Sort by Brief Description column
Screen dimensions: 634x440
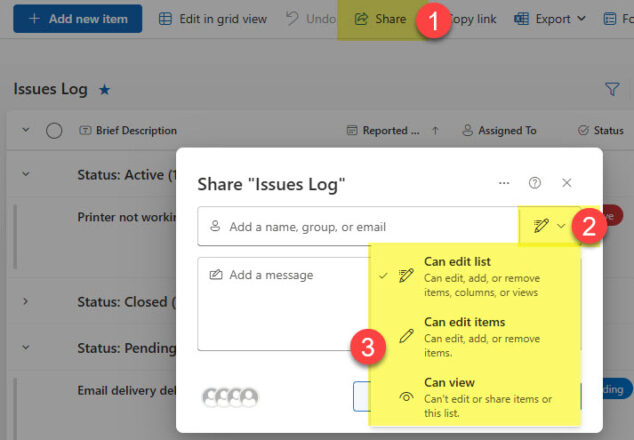point(128,131)
